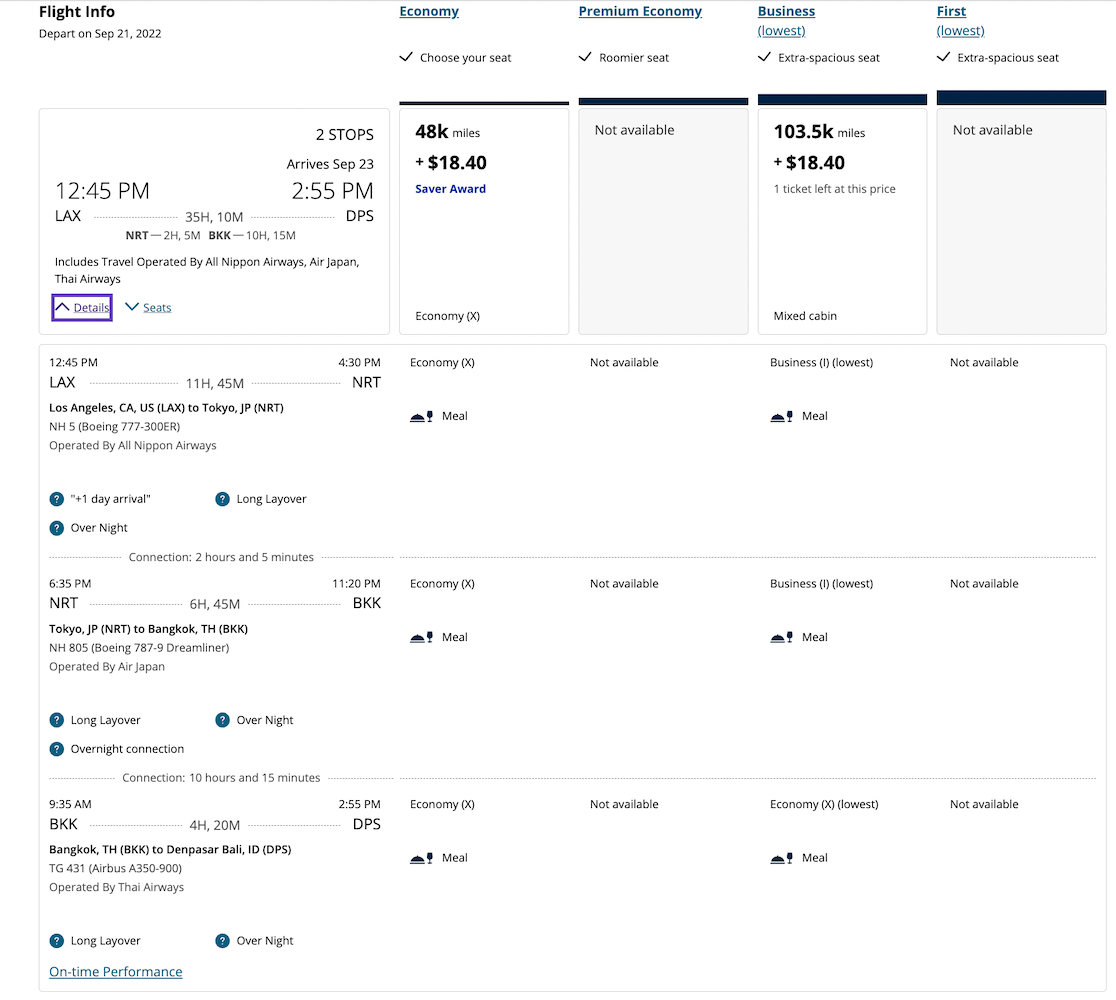This screenshot has height=1000, width=1116.
Task: Click help icon beside "+1 day arrival"
Action: [57, 499]
